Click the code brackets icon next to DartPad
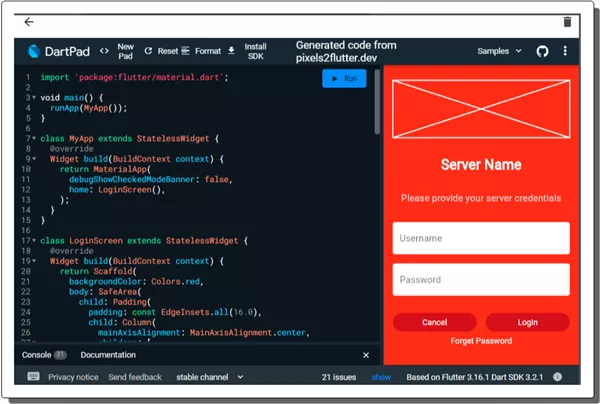This screenshot has width=600, height=404. (104, 51)
